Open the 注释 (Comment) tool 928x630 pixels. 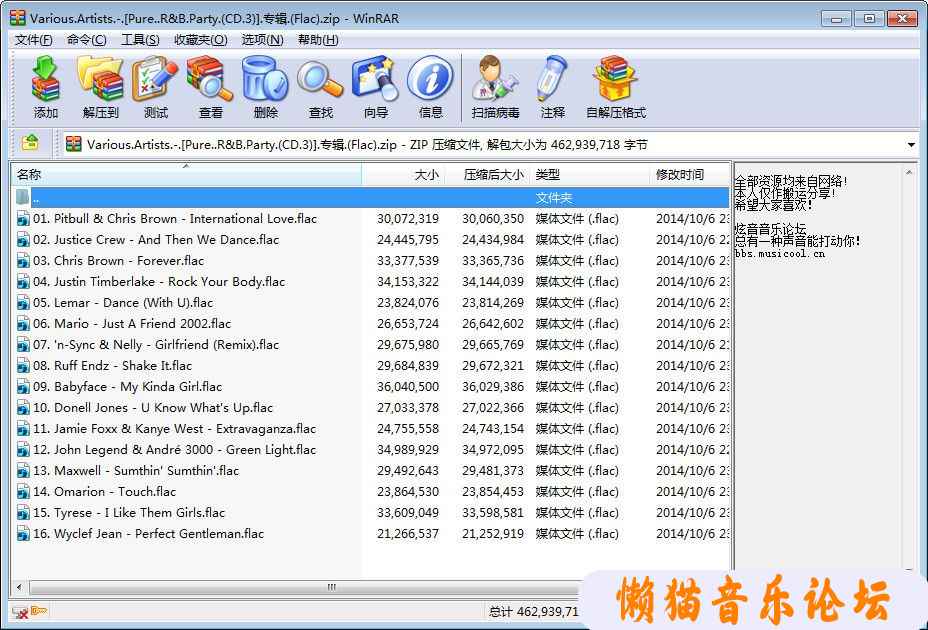click(x=552, y=86)
